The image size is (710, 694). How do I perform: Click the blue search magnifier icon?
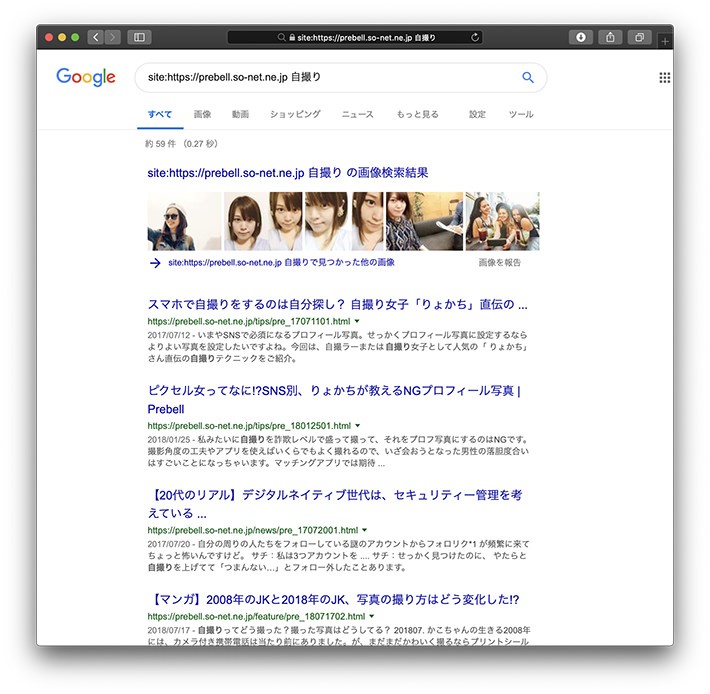pos(528,77)
